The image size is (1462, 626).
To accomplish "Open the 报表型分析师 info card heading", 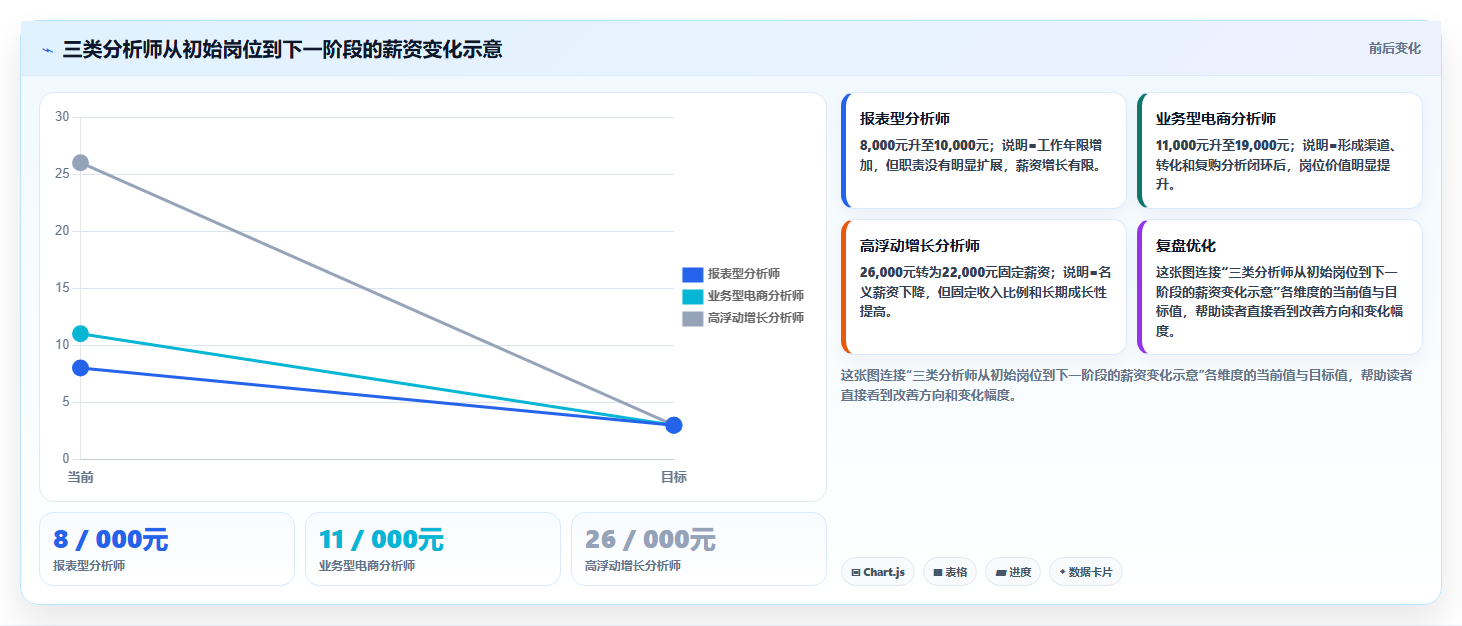I will click(x=905, y=119).
